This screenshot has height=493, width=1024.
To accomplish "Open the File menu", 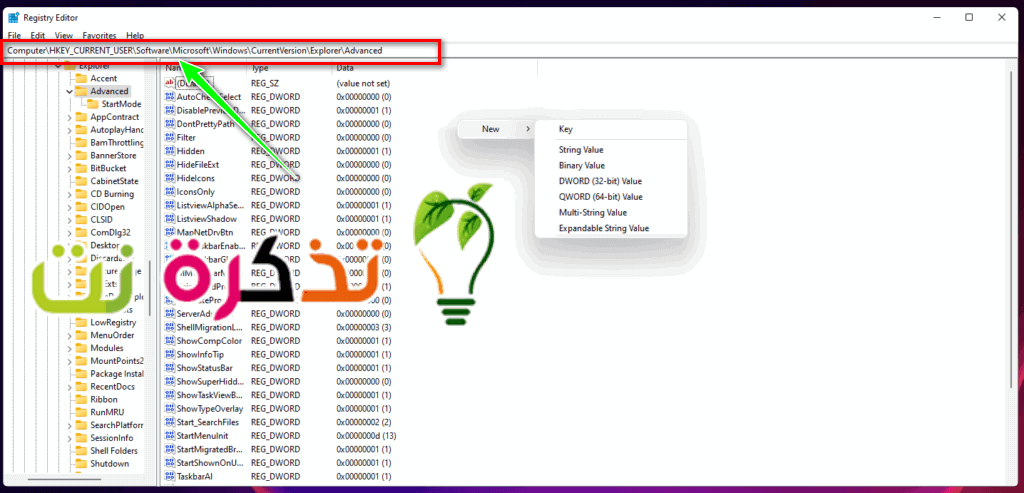I will pos(14,35).
